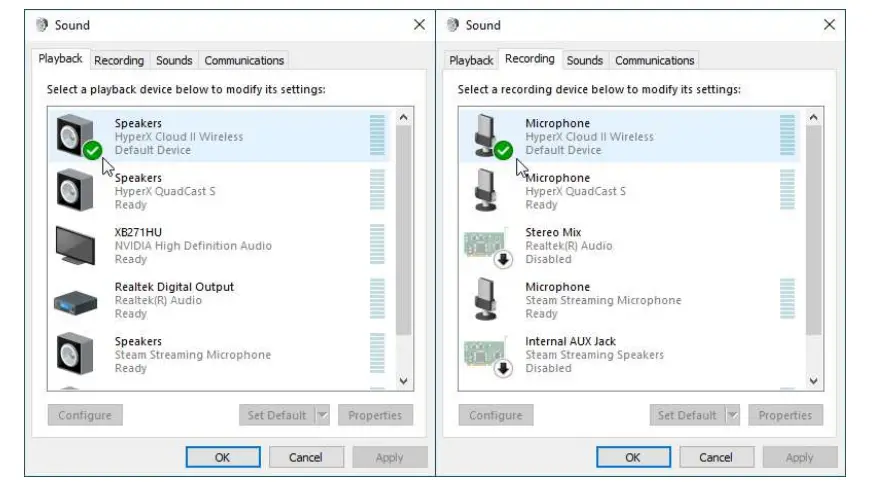Click the Sound icon in the Recording window title bar
The image size is (879, 484).
pos(453,25)
